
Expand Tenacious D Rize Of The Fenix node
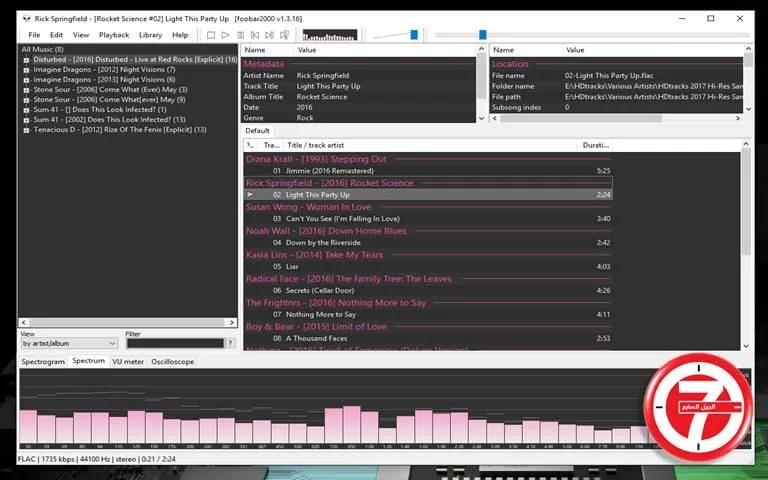coord(26,130)
